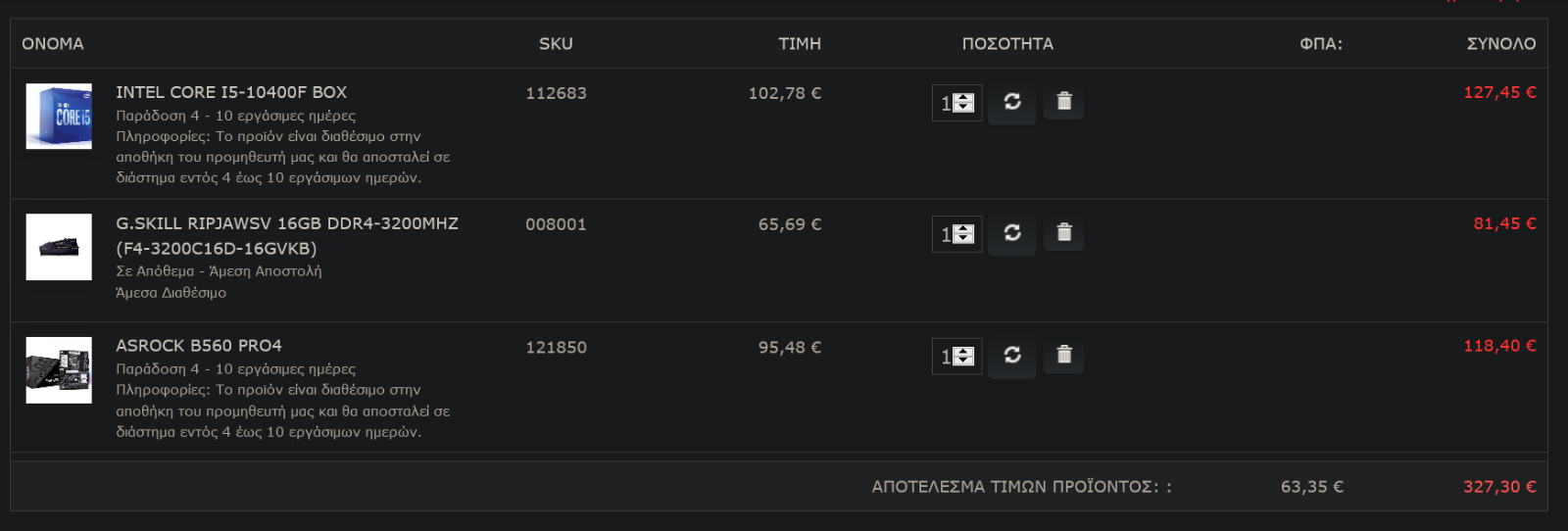The image size is (1568, 531).
Task: Update quantity for G.Skill RipjawsV RAM
Action: [1012, 233]
